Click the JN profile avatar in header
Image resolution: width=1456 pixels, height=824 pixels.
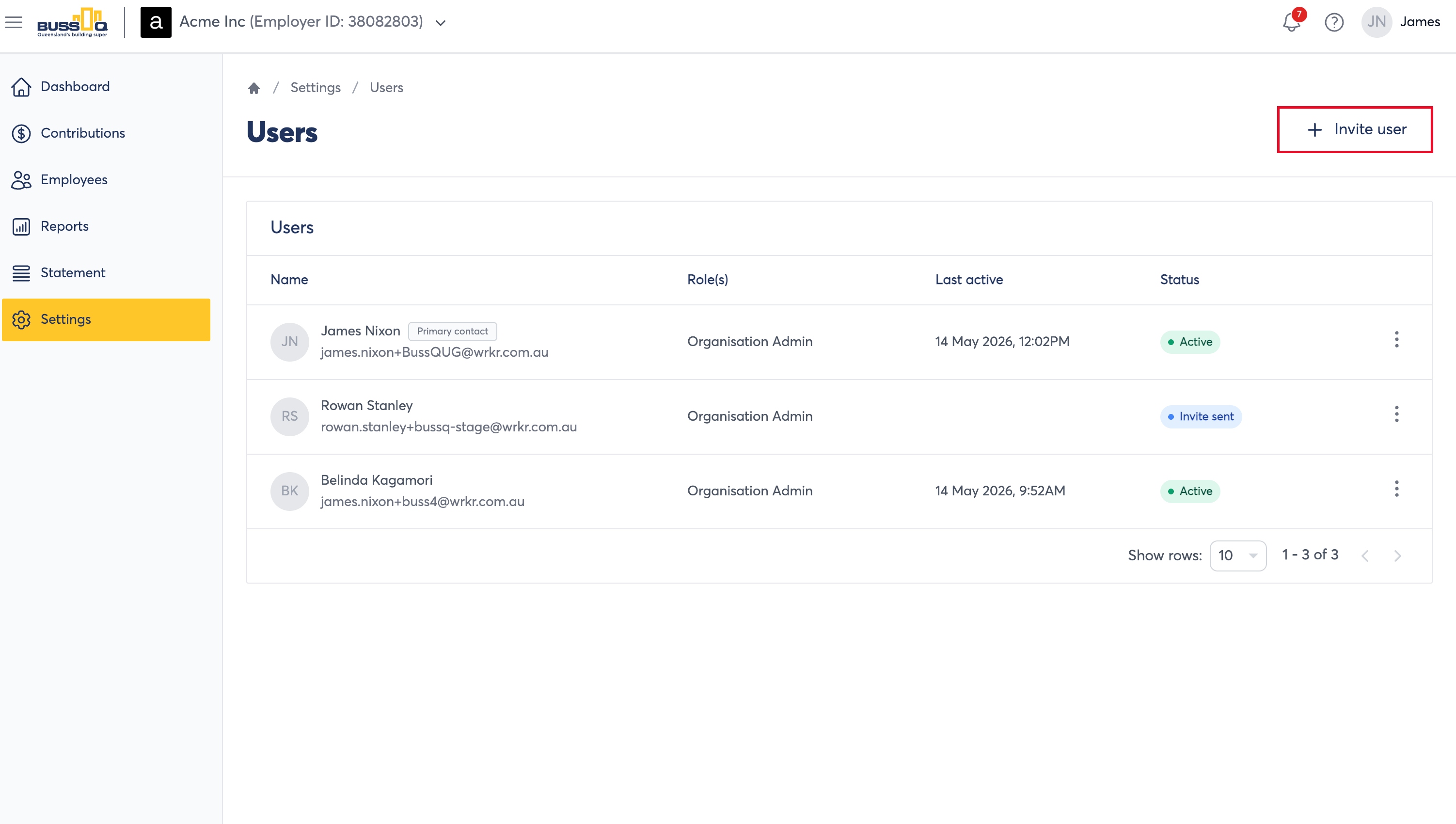(1376, 22)
